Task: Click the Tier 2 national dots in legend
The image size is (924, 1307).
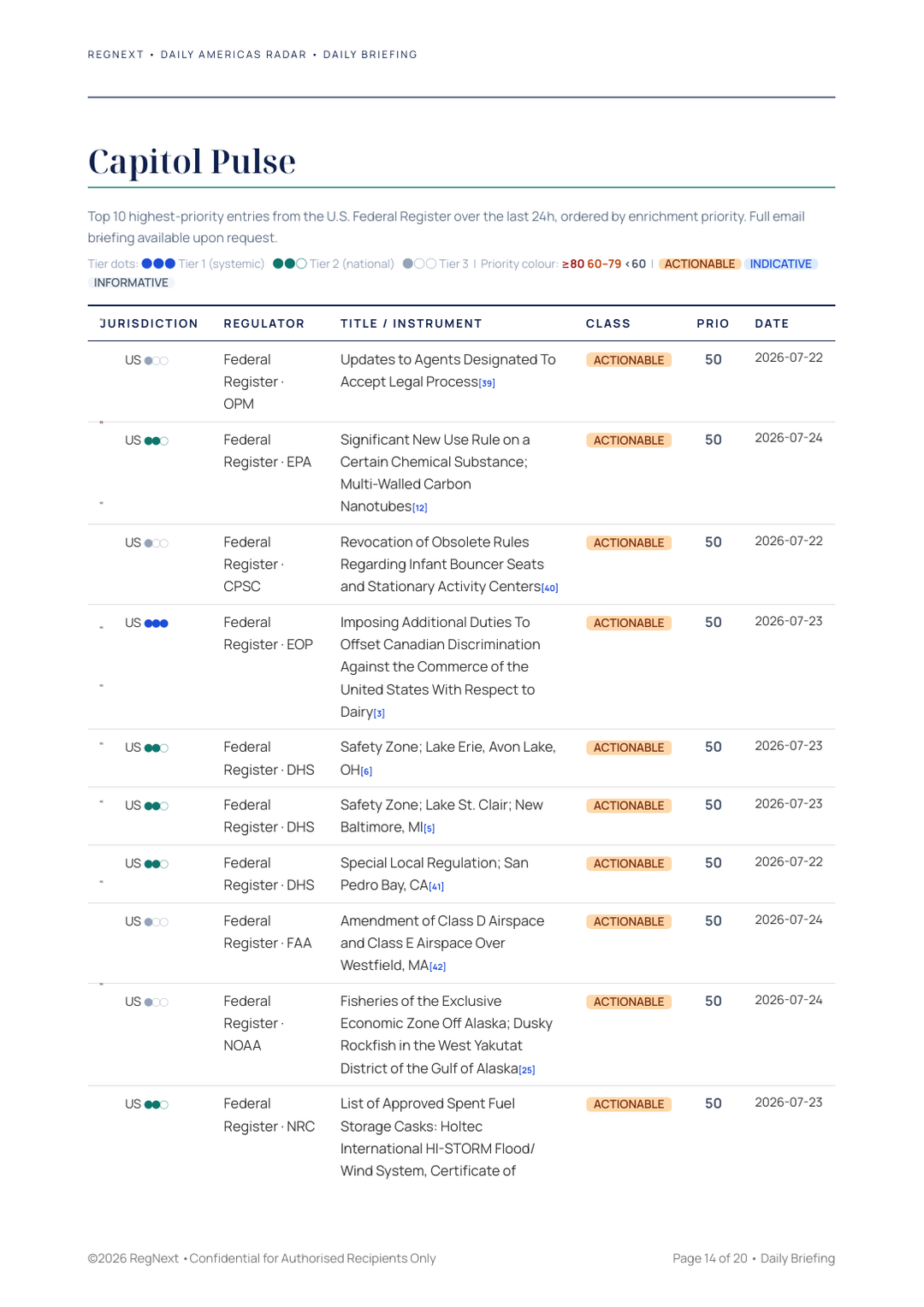Action: click(x=289, y=263)
